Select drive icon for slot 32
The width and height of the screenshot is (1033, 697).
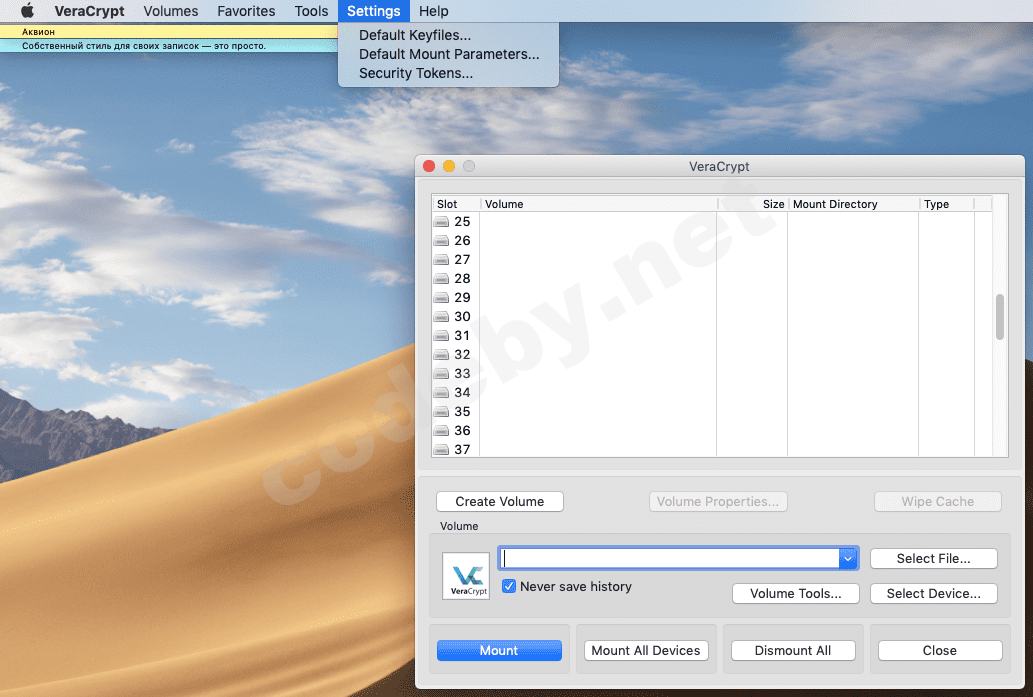441,355
